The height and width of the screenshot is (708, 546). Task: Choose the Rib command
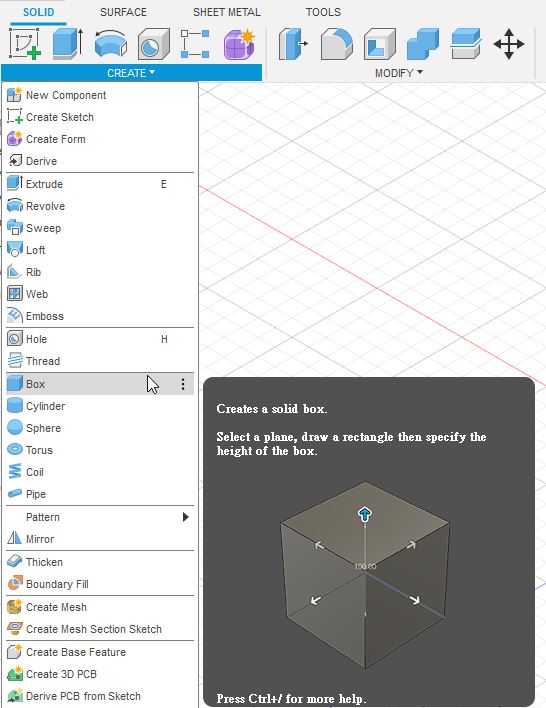click(100, 272)
